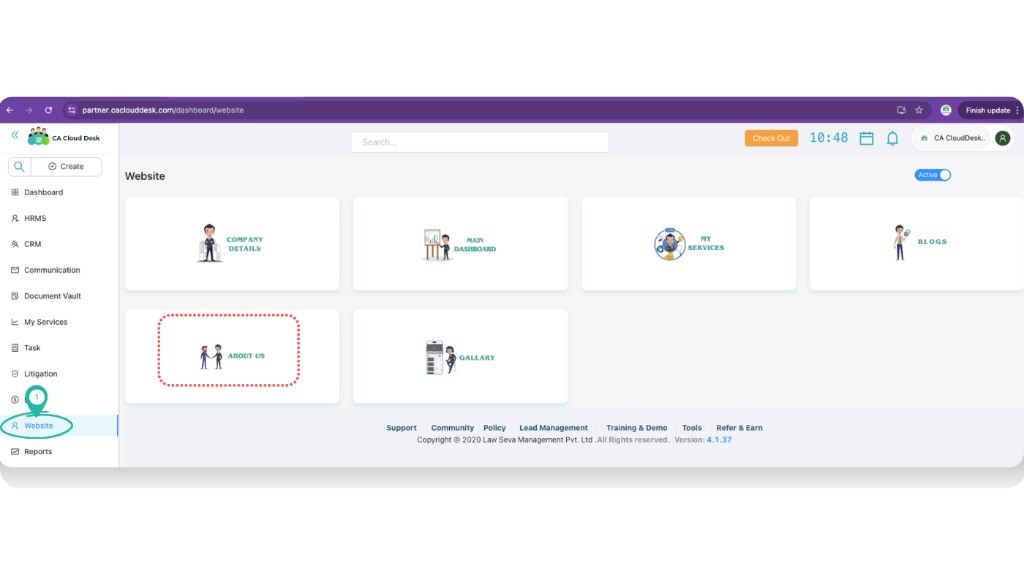Click the Create button
The height and width of the screenshot is (585, 1024).
coord(67,166)
